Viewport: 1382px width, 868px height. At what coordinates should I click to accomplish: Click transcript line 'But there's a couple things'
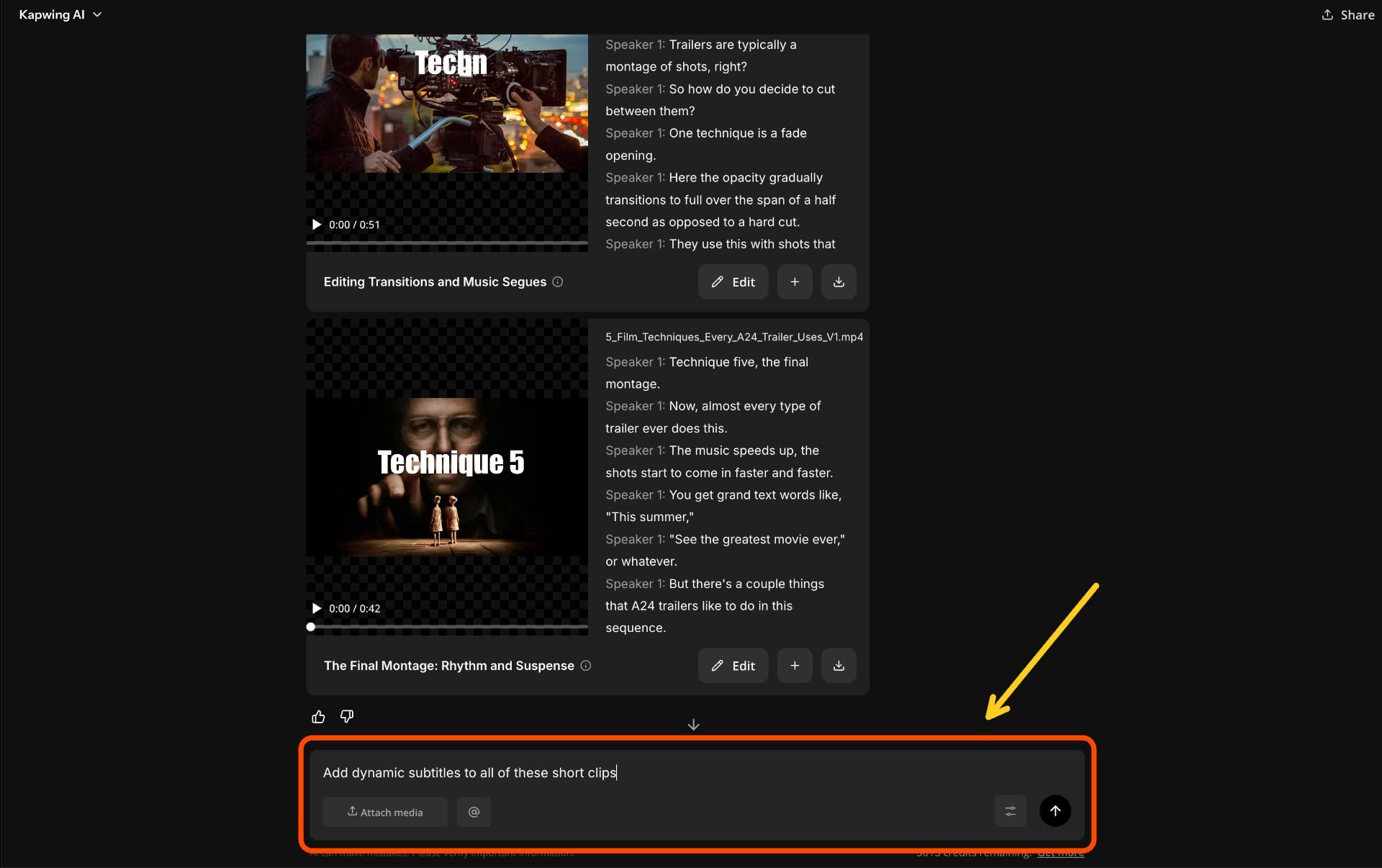(715, 605)
